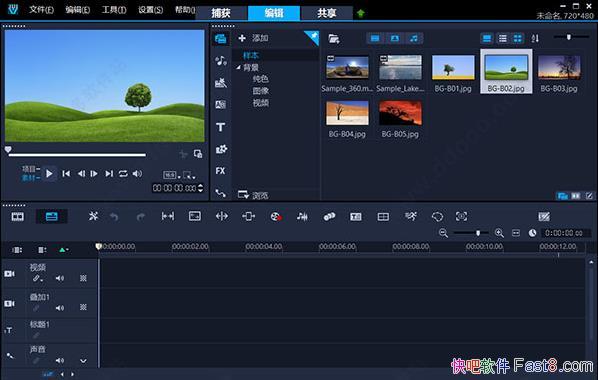This screenshot has height=380, width=598.
Task: Click the 添加 add folder button
Action: (x=253, y=38)
